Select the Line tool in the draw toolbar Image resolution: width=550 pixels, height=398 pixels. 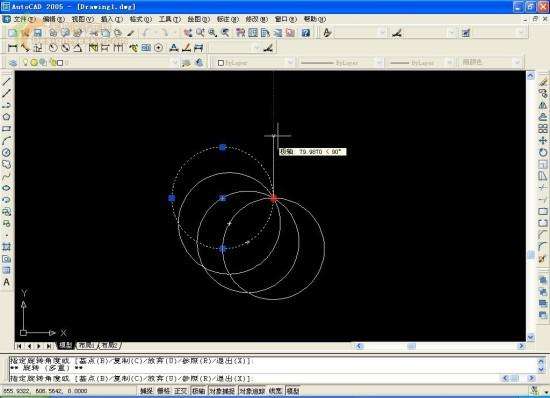(7, 81)
